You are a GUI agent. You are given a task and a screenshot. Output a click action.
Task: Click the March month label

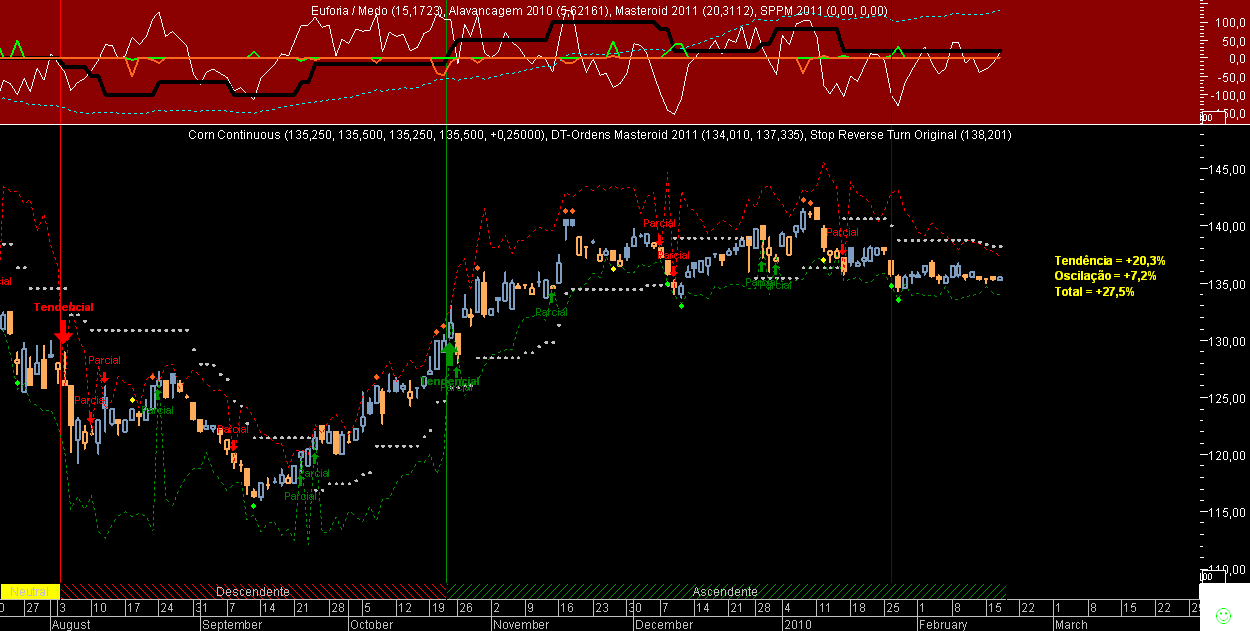(1071, 624)
